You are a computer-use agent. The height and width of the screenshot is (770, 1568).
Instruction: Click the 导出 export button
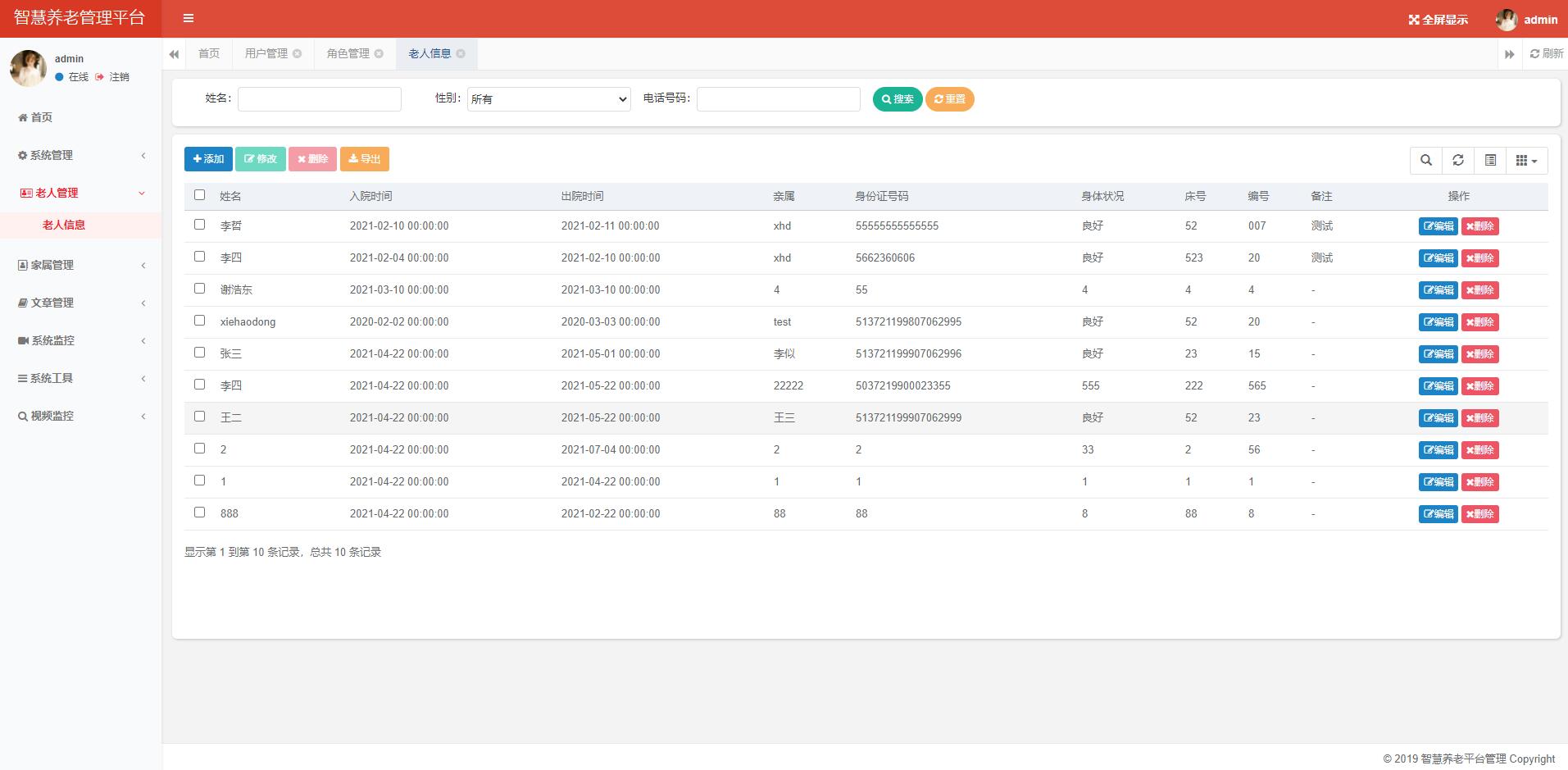(x=365, y=159)
